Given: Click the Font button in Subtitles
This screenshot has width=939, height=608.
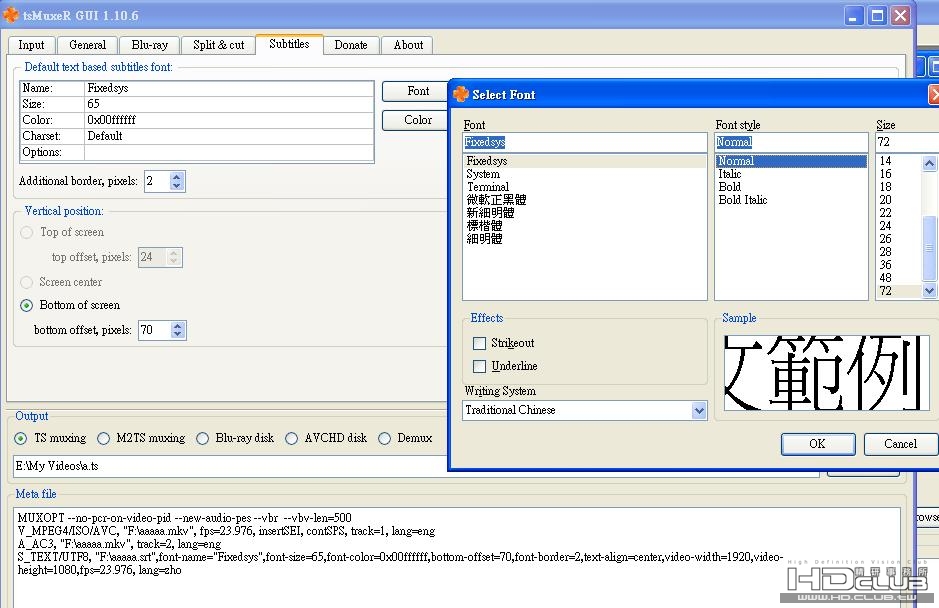Looking at the screenshot, I should pyautogui.click(x=416, y=91).
